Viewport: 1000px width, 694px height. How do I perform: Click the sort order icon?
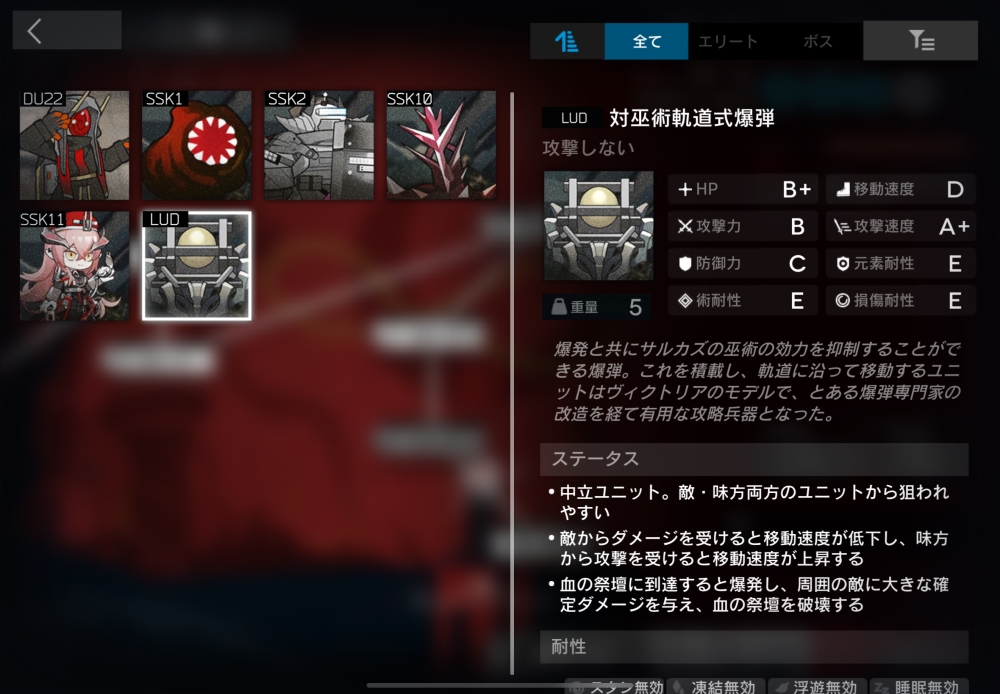click(566, 41)
